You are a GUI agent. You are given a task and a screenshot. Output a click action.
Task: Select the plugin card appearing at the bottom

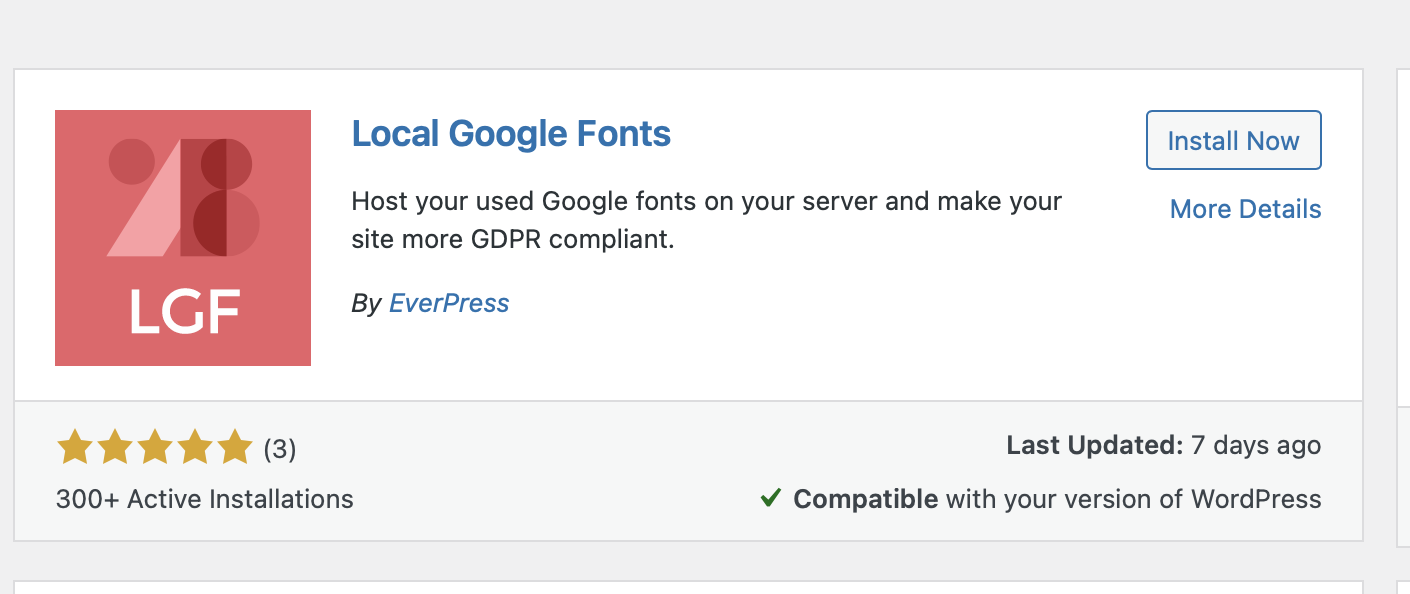tap(690, 585)
